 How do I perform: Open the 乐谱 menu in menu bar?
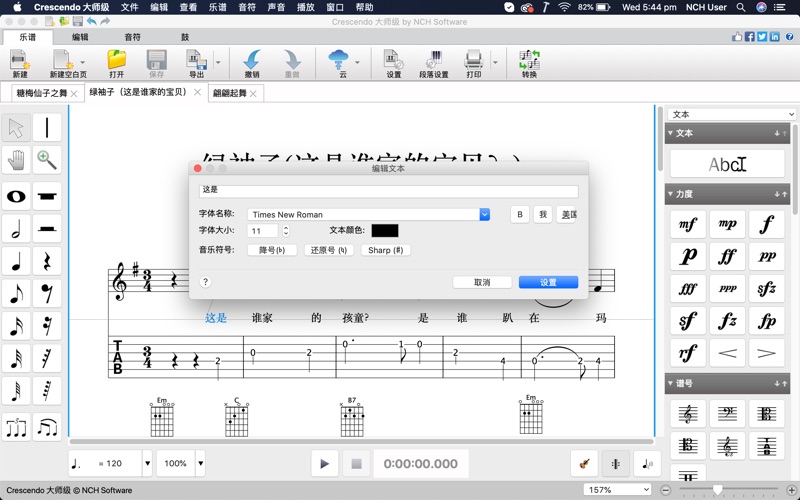pos(217,7)
